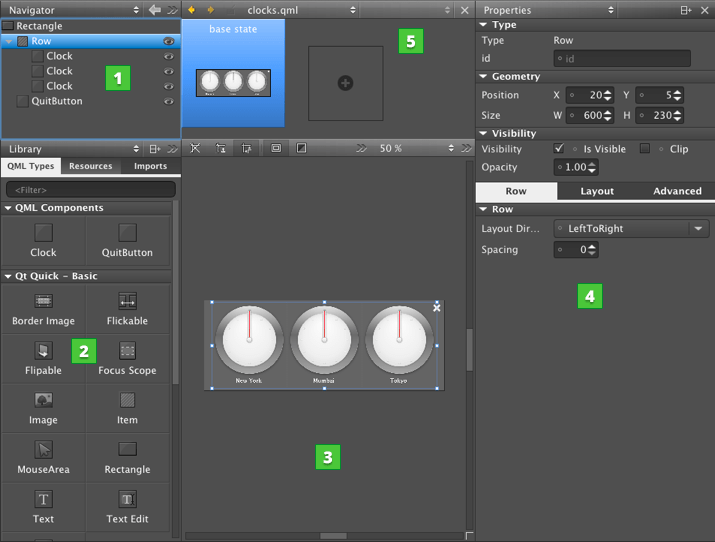Viewport: 715px width, 542px height.
Task: Collapse the Type section in Properties
Action: (483, 25)
